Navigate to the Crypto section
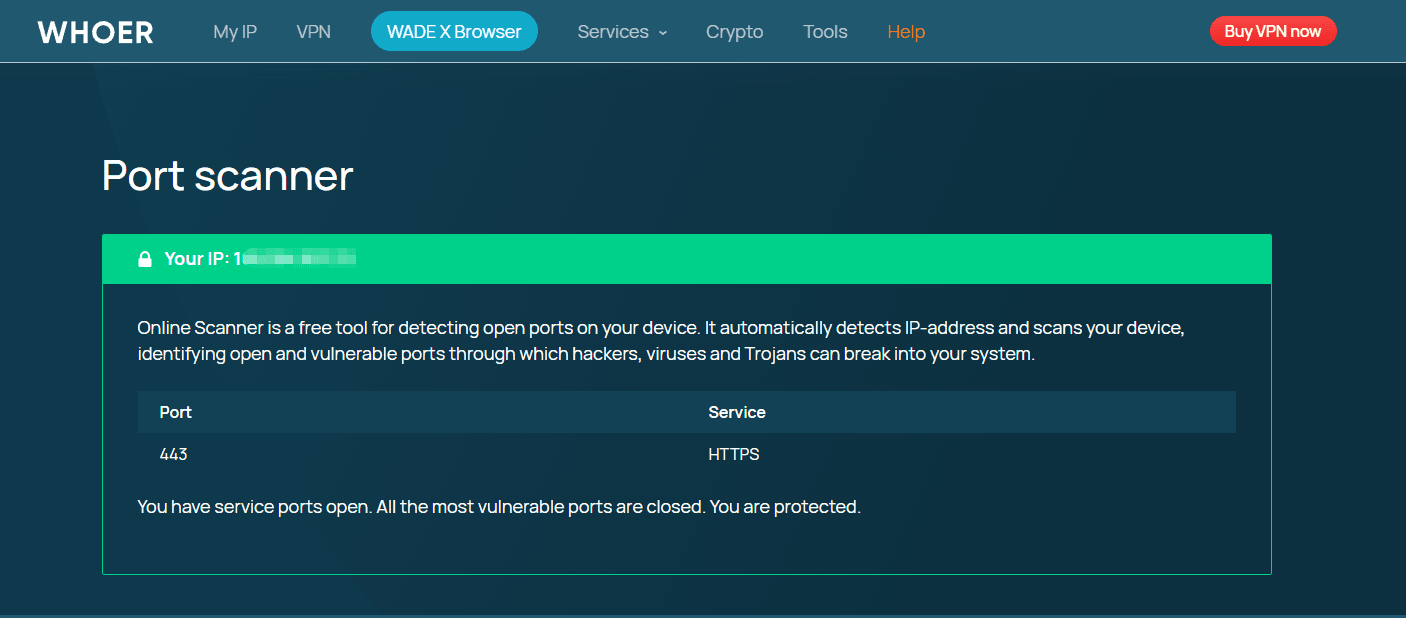 coord(734,32)
